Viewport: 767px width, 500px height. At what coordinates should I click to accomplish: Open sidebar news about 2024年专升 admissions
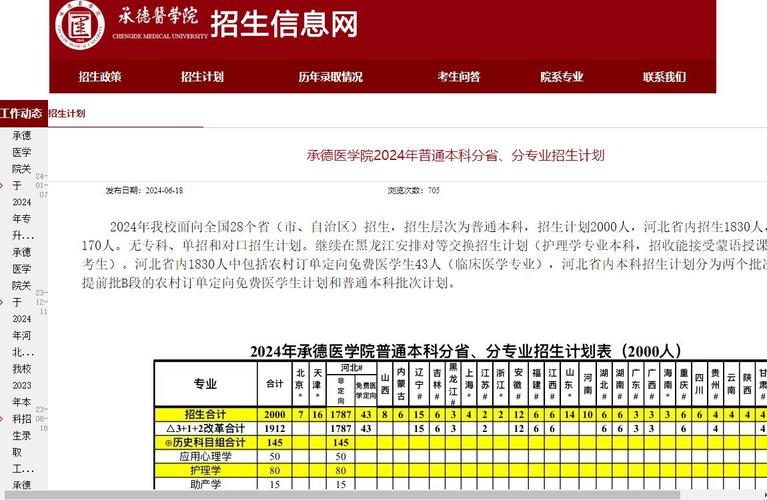click(x=22, y=185)
